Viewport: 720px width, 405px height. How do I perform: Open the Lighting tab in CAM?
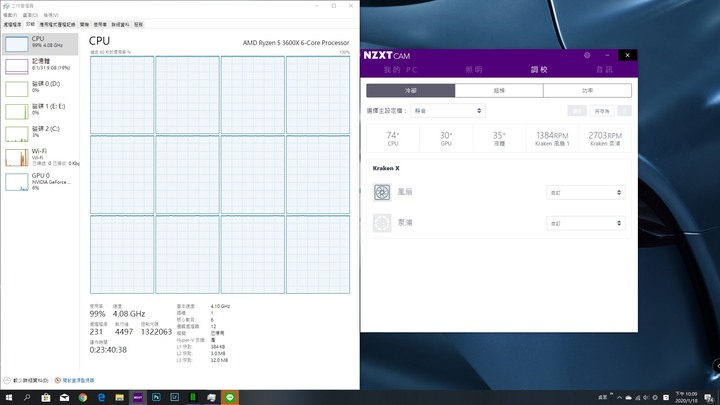click(474, 70)
